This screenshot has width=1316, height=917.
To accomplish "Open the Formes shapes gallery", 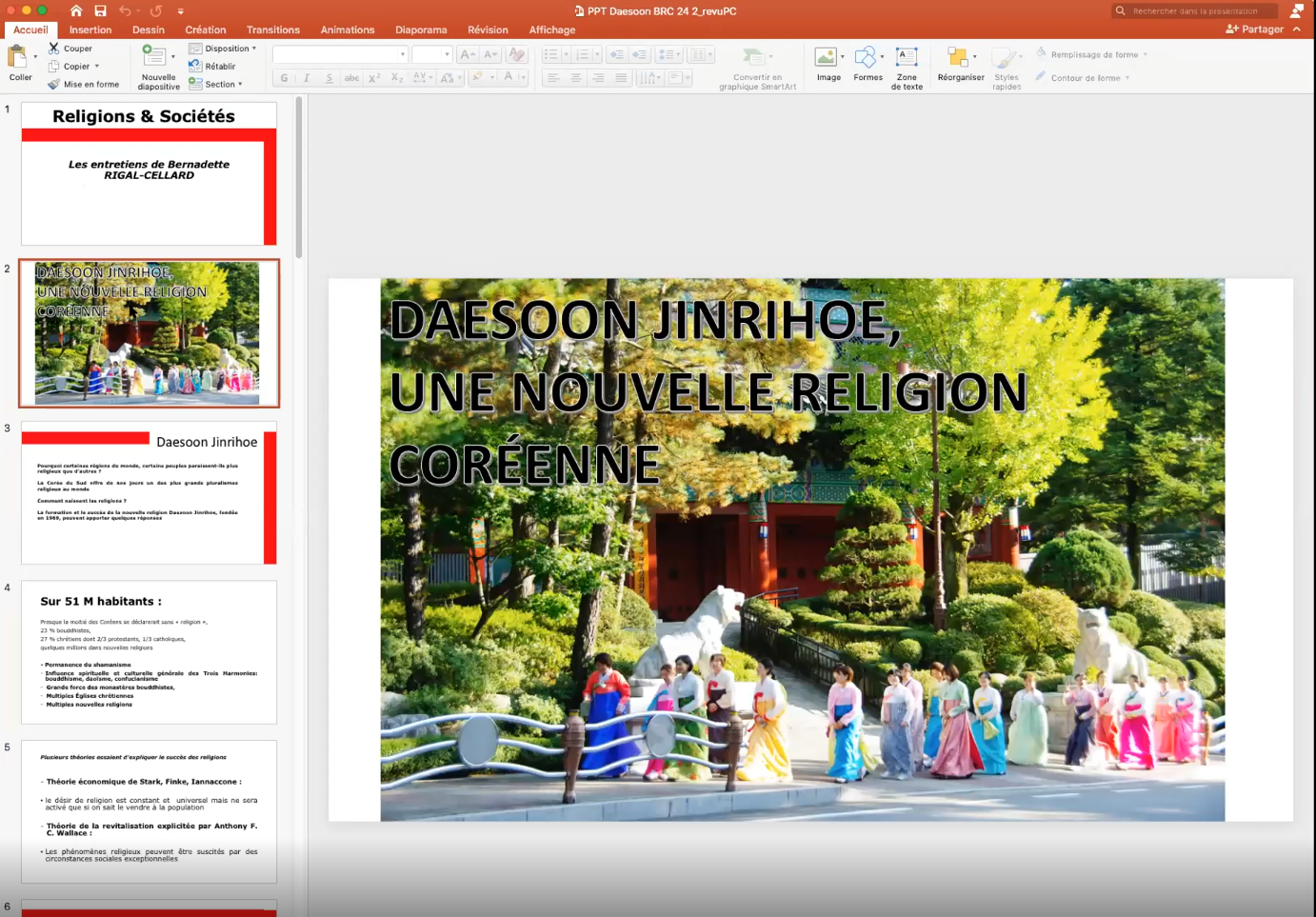I will 867,58.
